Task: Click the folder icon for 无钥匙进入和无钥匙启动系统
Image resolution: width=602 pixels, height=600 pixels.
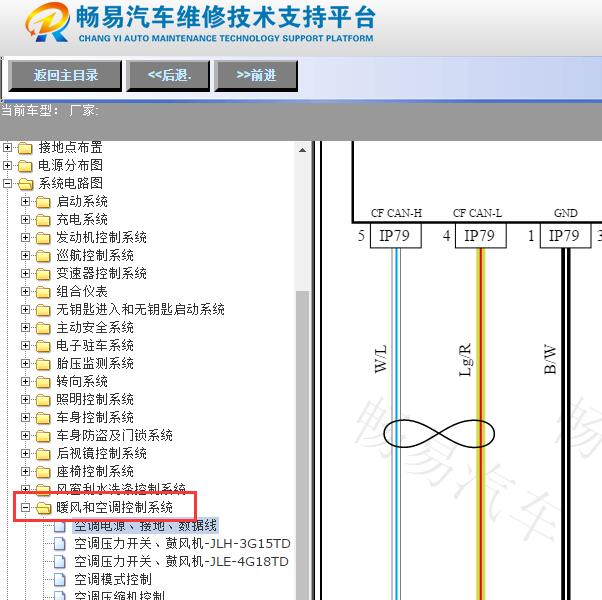Action: pyautogui.click(x=43, y=310)
